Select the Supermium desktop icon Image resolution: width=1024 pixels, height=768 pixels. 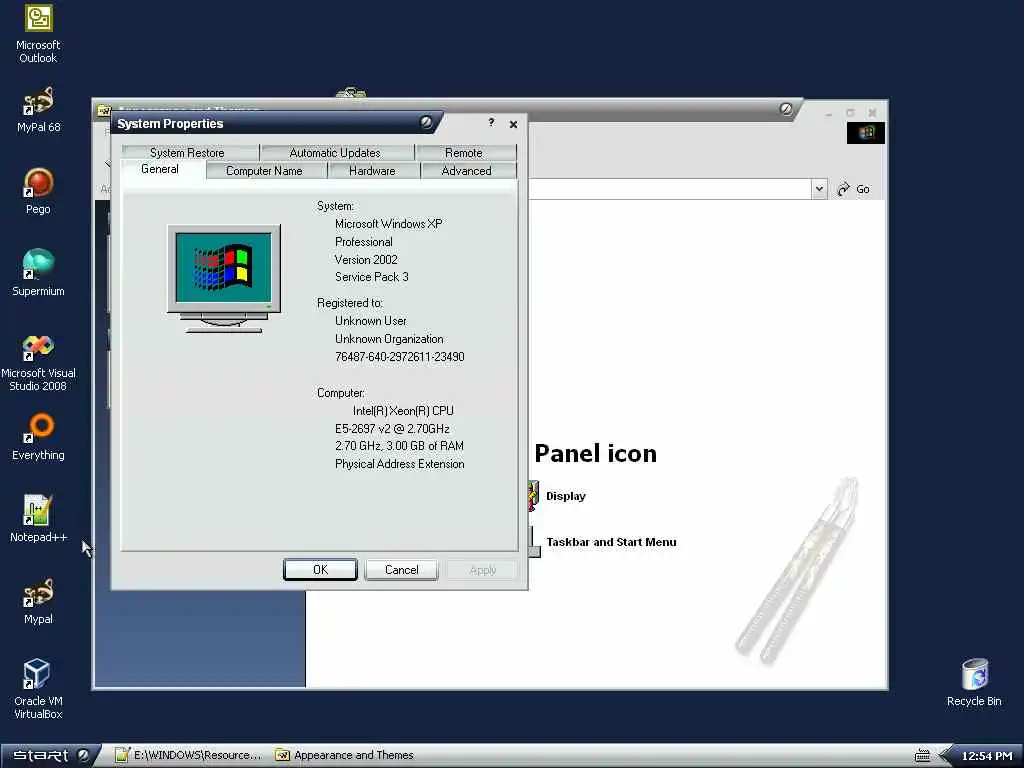[38, 273]
